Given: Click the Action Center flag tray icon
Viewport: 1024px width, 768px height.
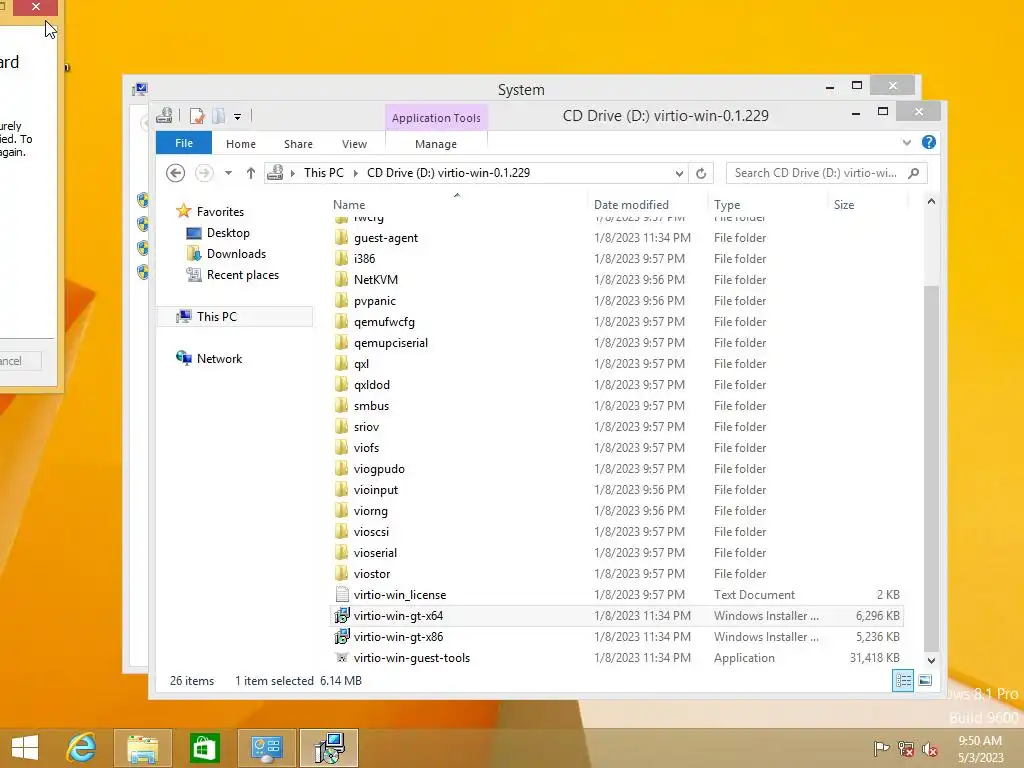Looking at the screenshot, I should pyautogui.click(x=881, y=748).
